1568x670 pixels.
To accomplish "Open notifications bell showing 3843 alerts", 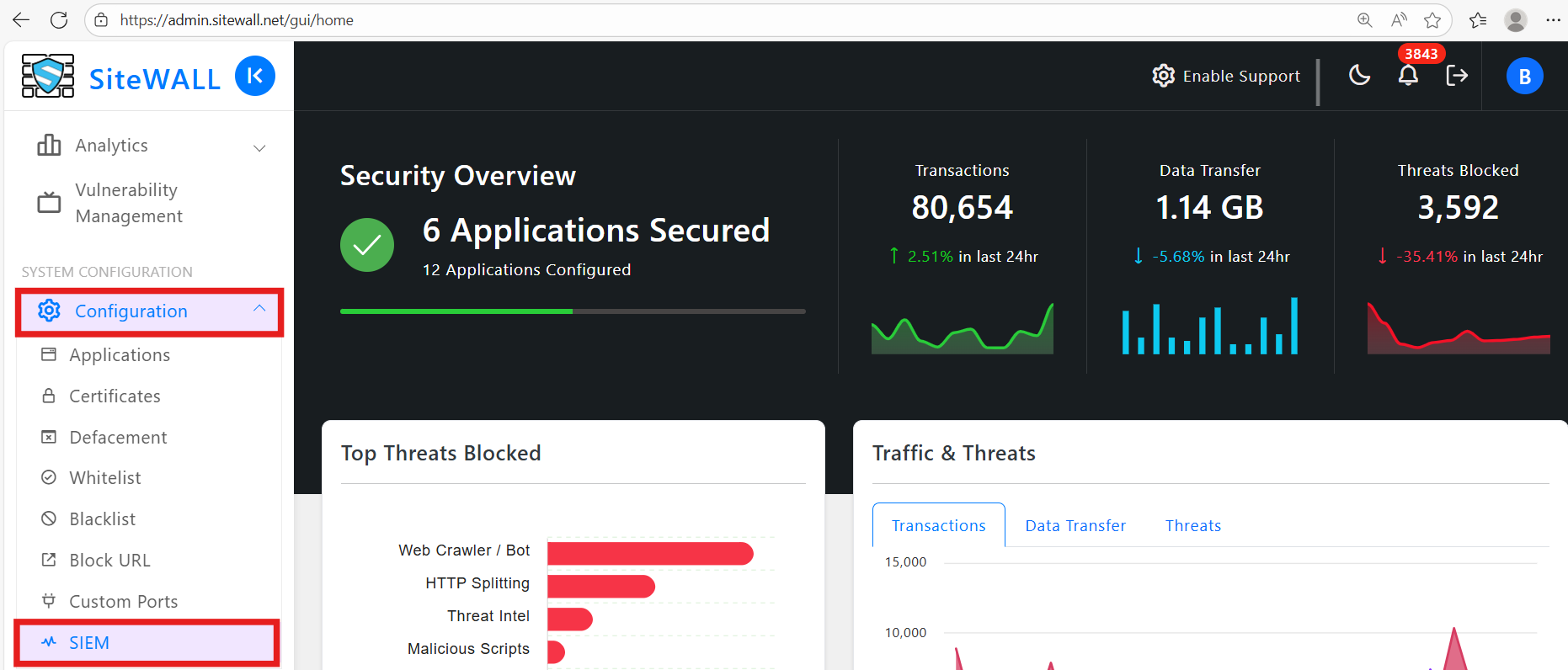I will [1408, 76].
